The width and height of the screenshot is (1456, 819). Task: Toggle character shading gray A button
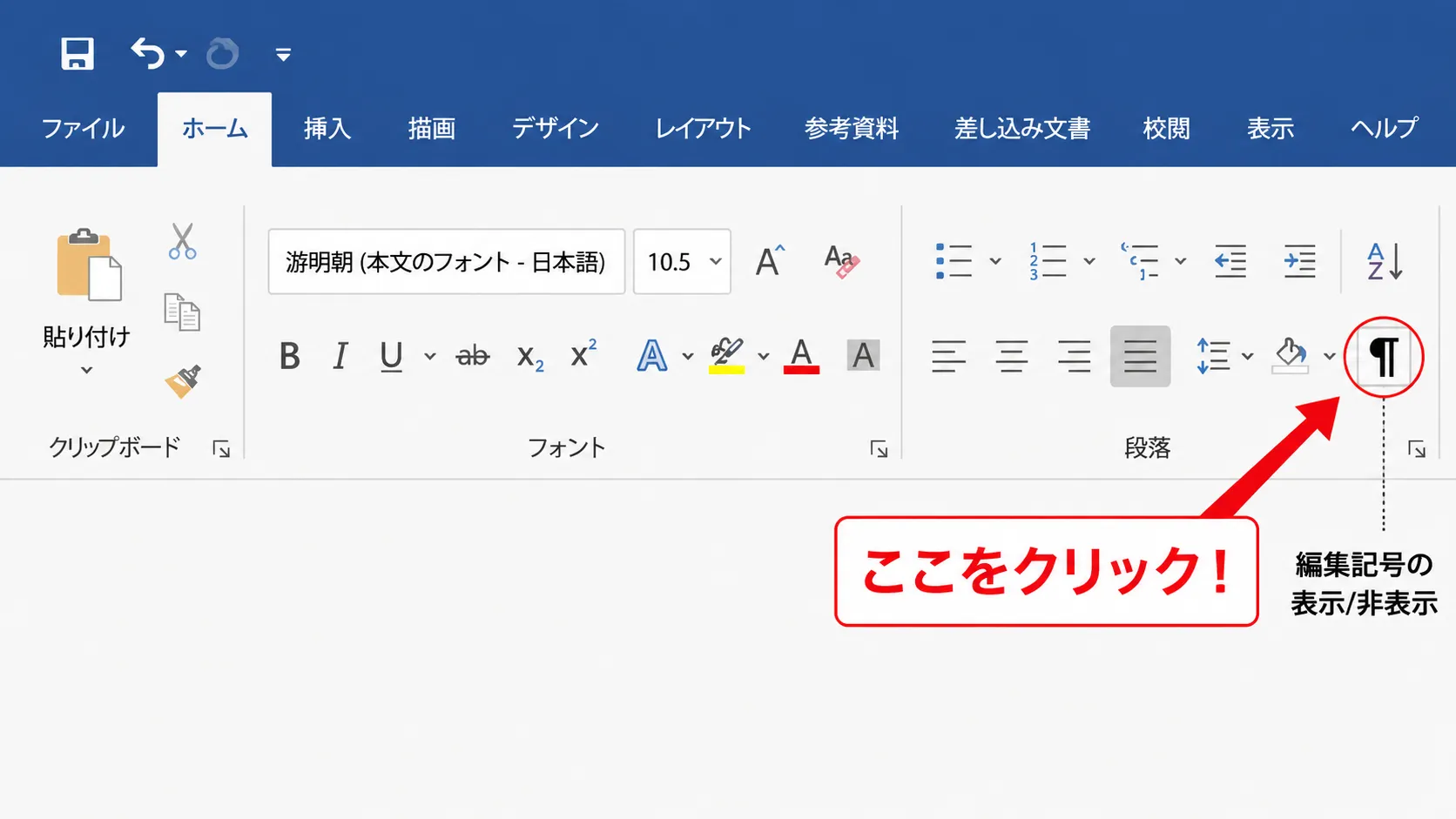(863, 355)
